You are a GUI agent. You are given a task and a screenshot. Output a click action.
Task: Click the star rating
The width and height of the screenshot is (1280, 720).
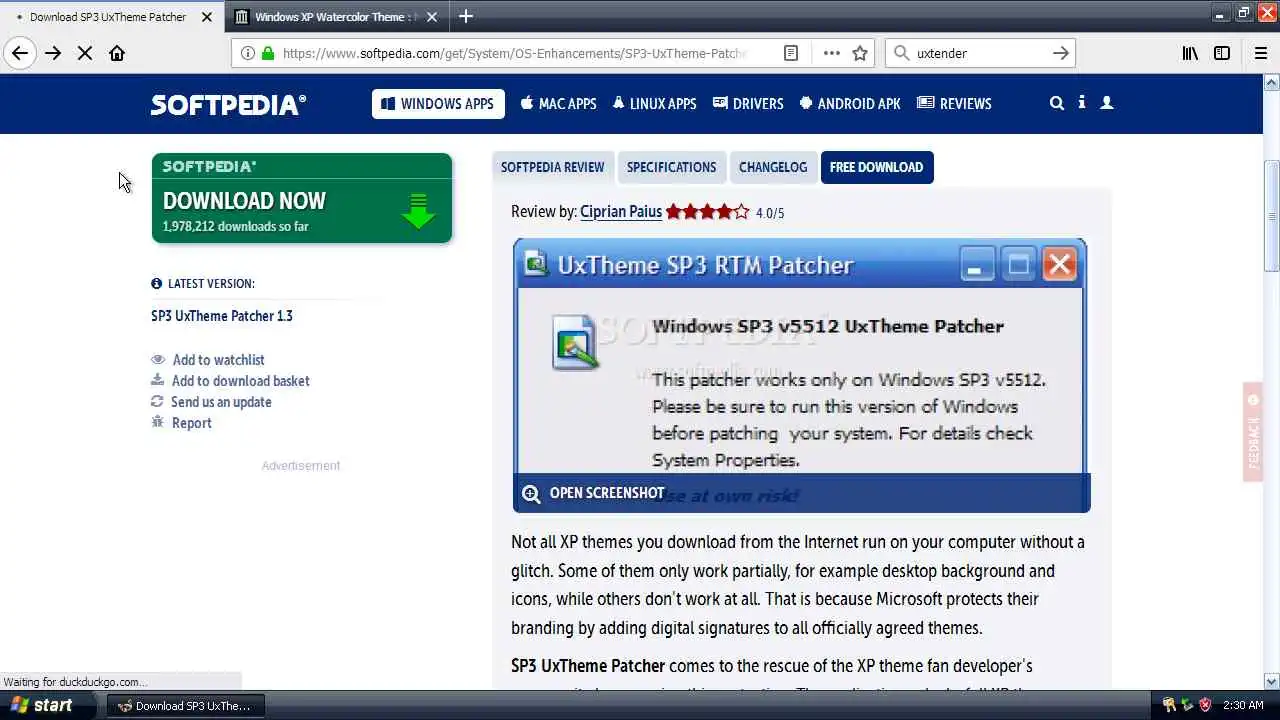[707, 212]
